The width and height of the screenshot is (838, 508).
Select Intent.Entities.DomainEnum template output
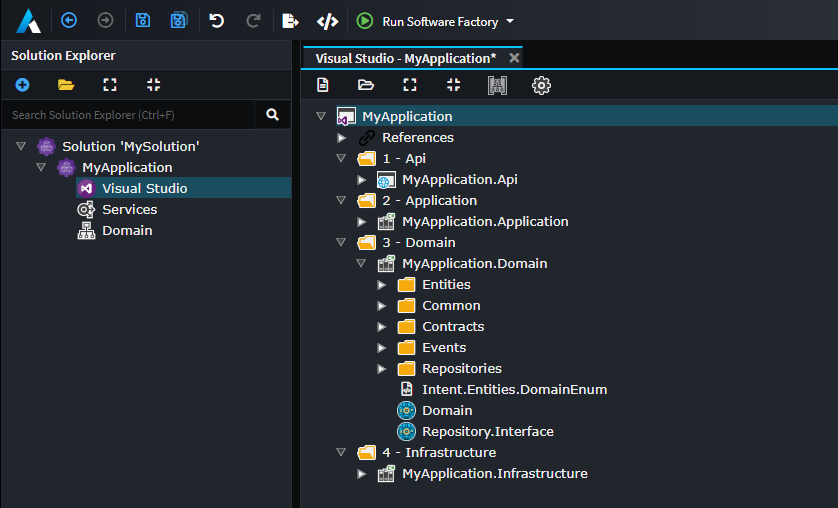point(514,389)
